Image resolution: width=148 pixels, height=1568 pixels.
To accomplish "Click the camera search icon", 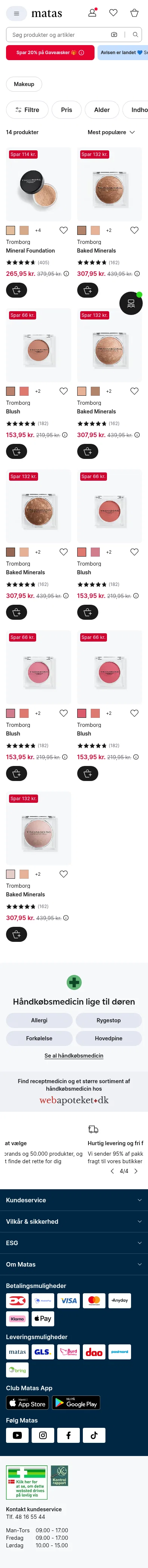I will [114, 35].
